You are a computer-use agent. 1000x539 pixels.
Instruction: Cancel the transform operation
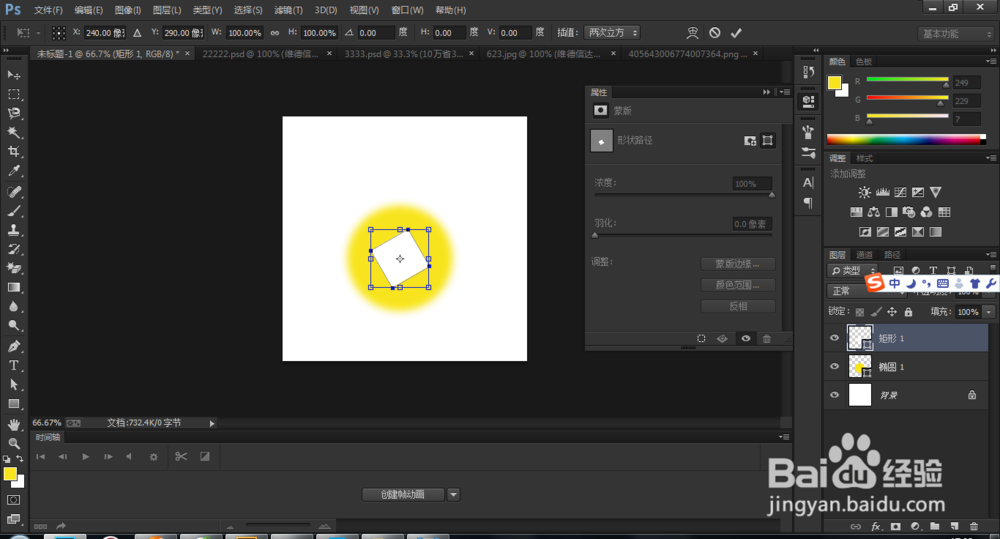[715, 33]
